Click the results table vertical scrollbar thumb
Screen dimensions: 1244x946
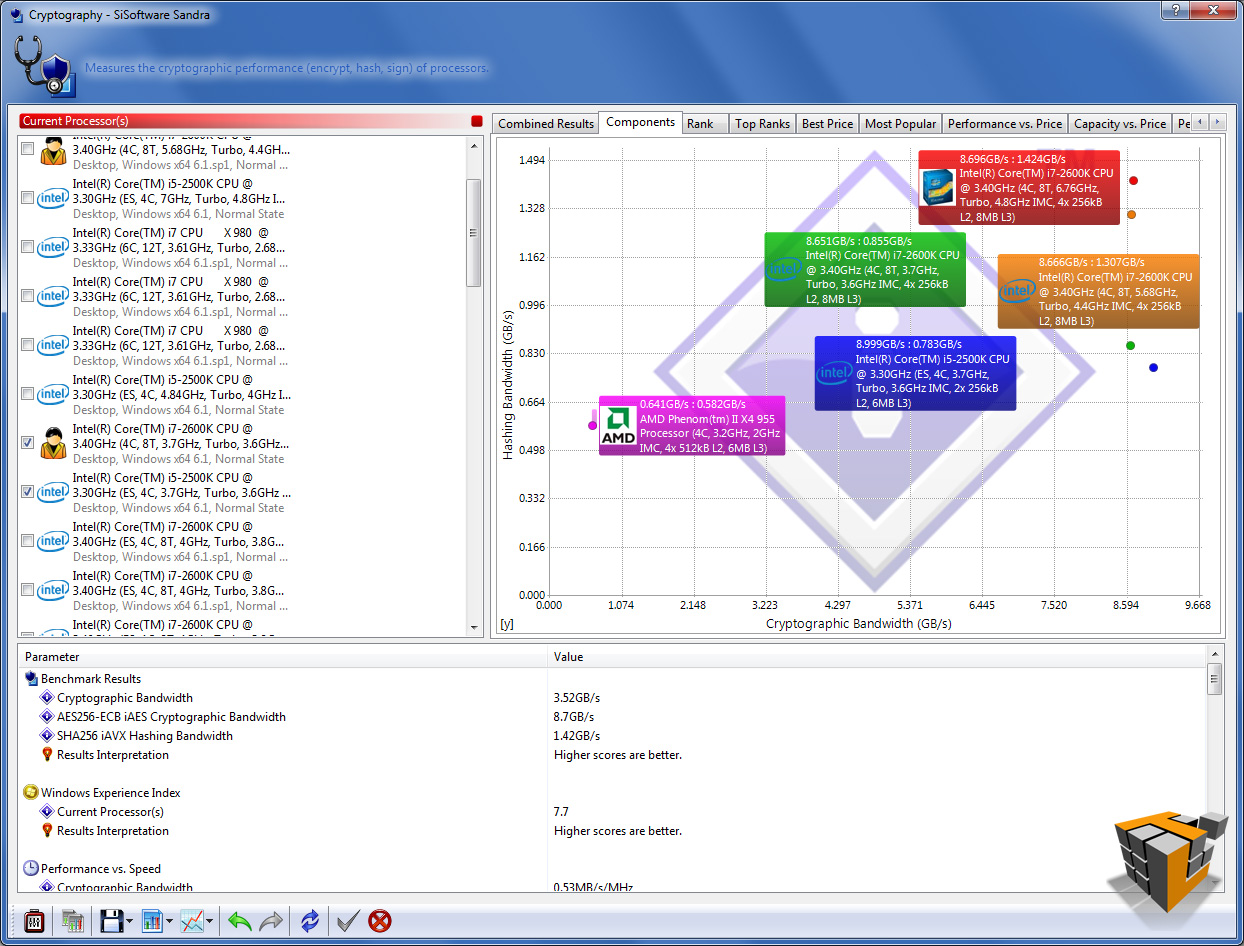tap(1215, 679)
